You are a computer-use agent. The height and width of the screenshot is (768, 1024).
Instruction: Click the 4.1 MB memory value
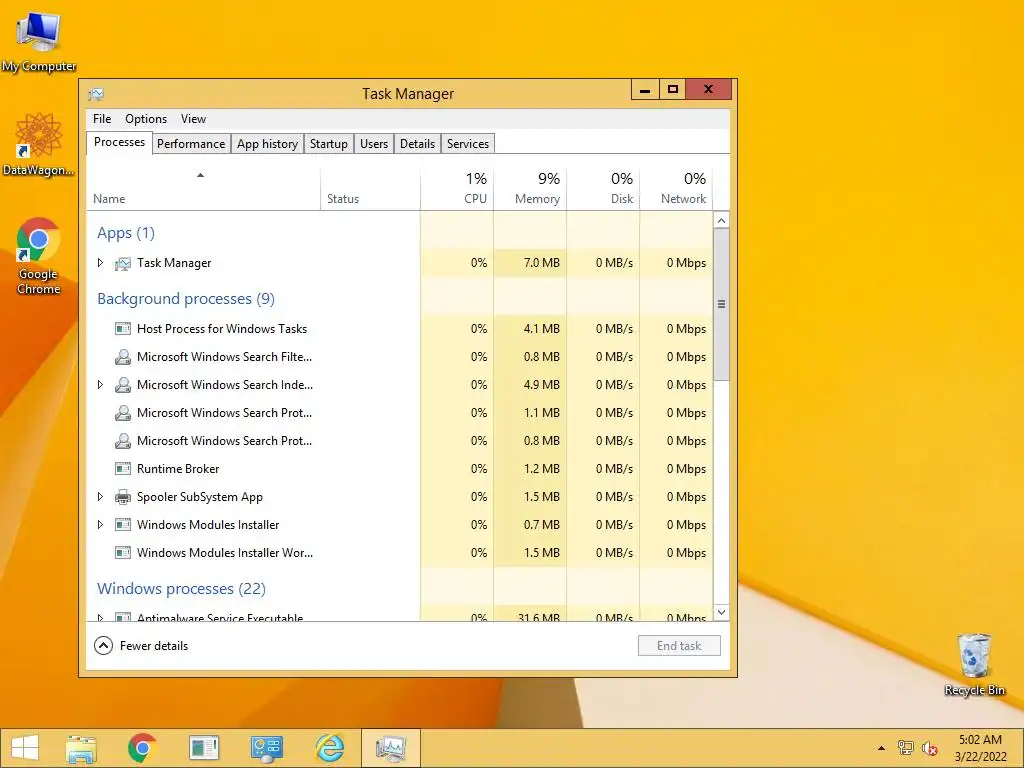point(541,328)
